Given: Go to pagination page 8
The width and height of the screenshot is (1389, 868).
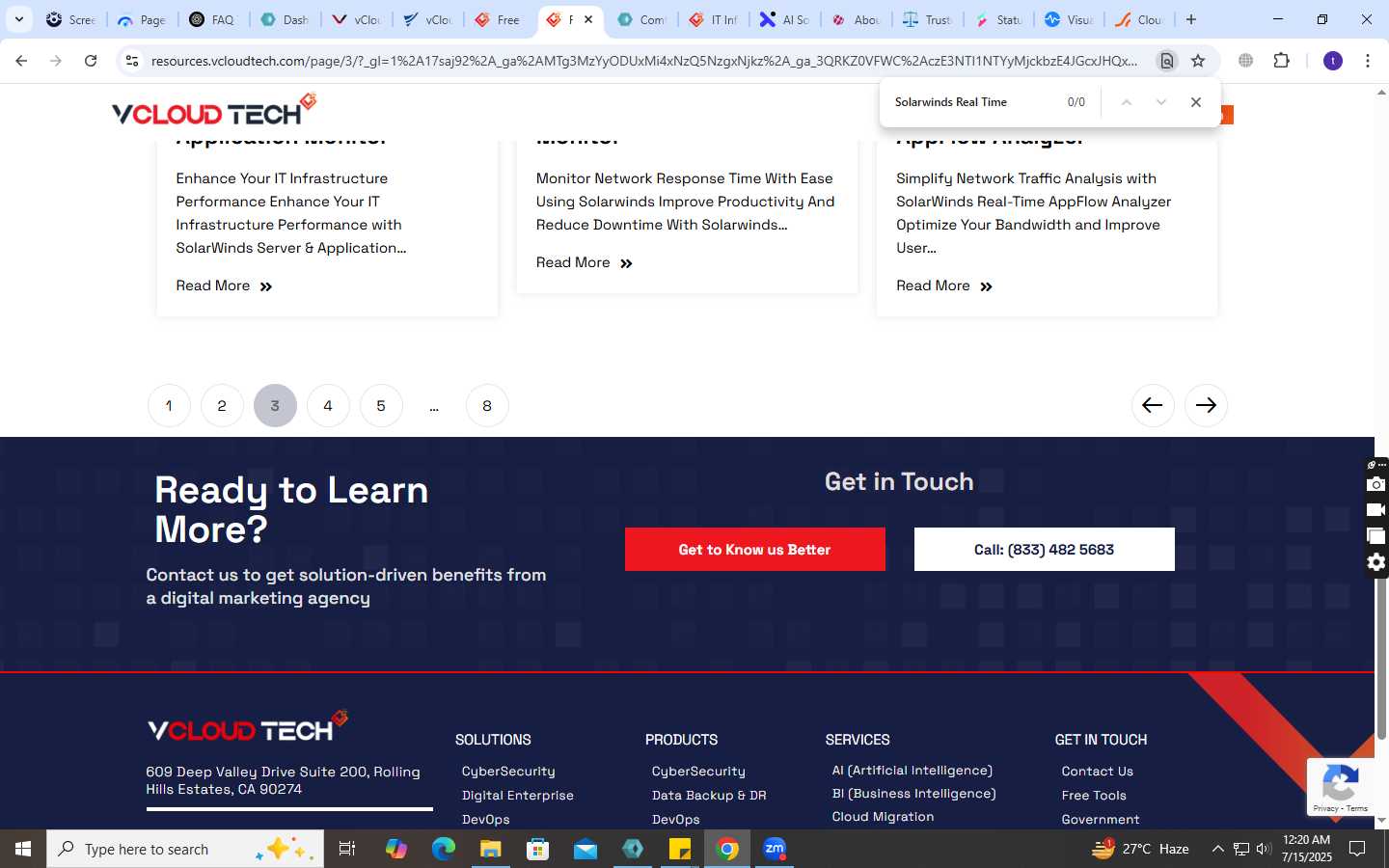Looking at the screenshot, I should 487,405.
